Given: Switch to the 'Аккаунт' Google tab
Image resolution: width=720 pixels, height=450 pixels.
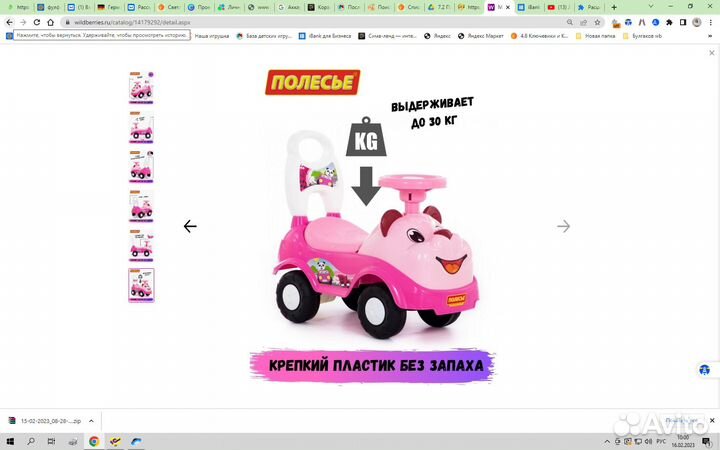Looking at the screenshot, I should (288, 7).
